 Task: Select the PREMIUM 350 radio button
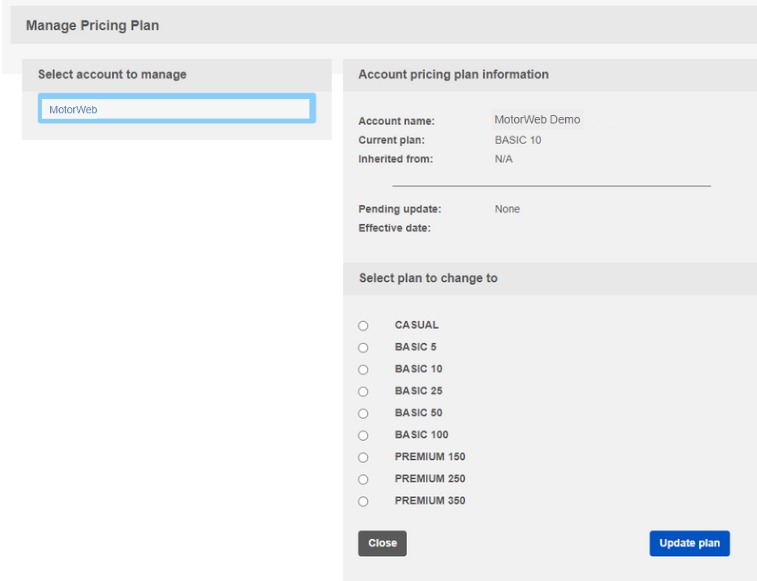(363, 501)
